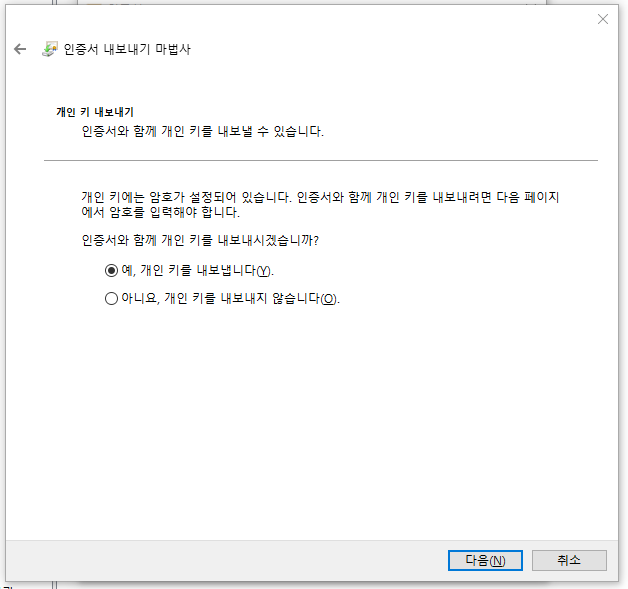This screenshot has width=628, height=589.
Task: Click the '인증서 내보내기 마법사' title text
Action: (127, 49)
